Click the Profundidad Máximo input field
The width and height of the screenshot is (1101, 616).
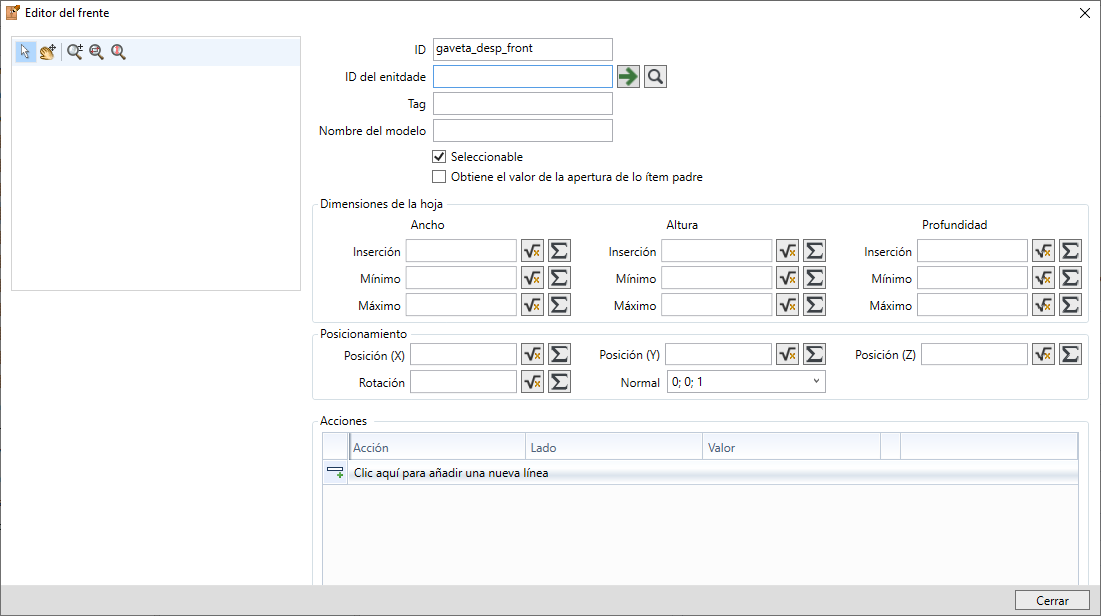click(x=973, y=305)
